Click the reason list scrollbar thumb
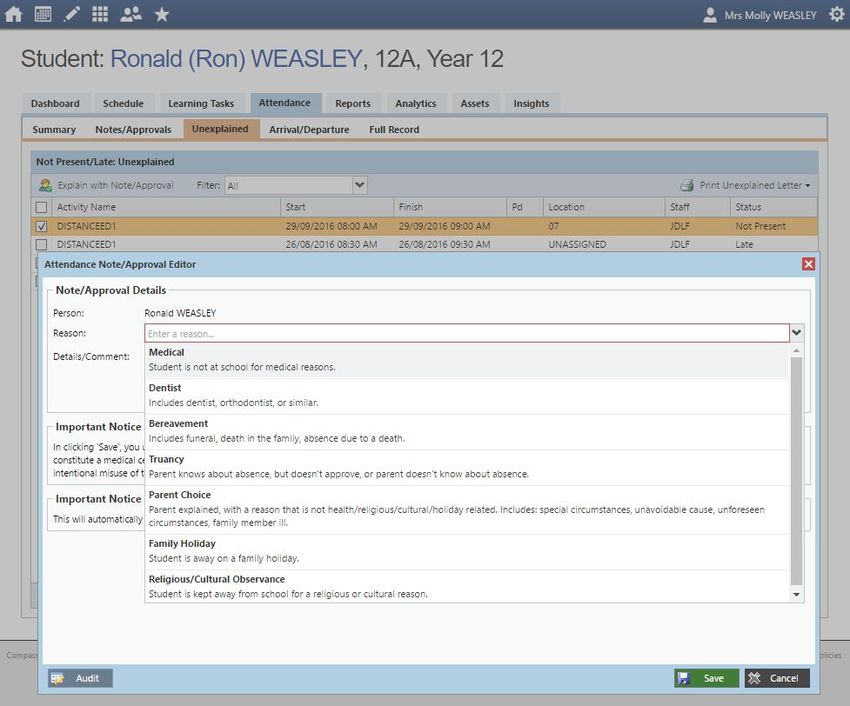This screenshot has height=706, width=850. (x=796, y=471)
